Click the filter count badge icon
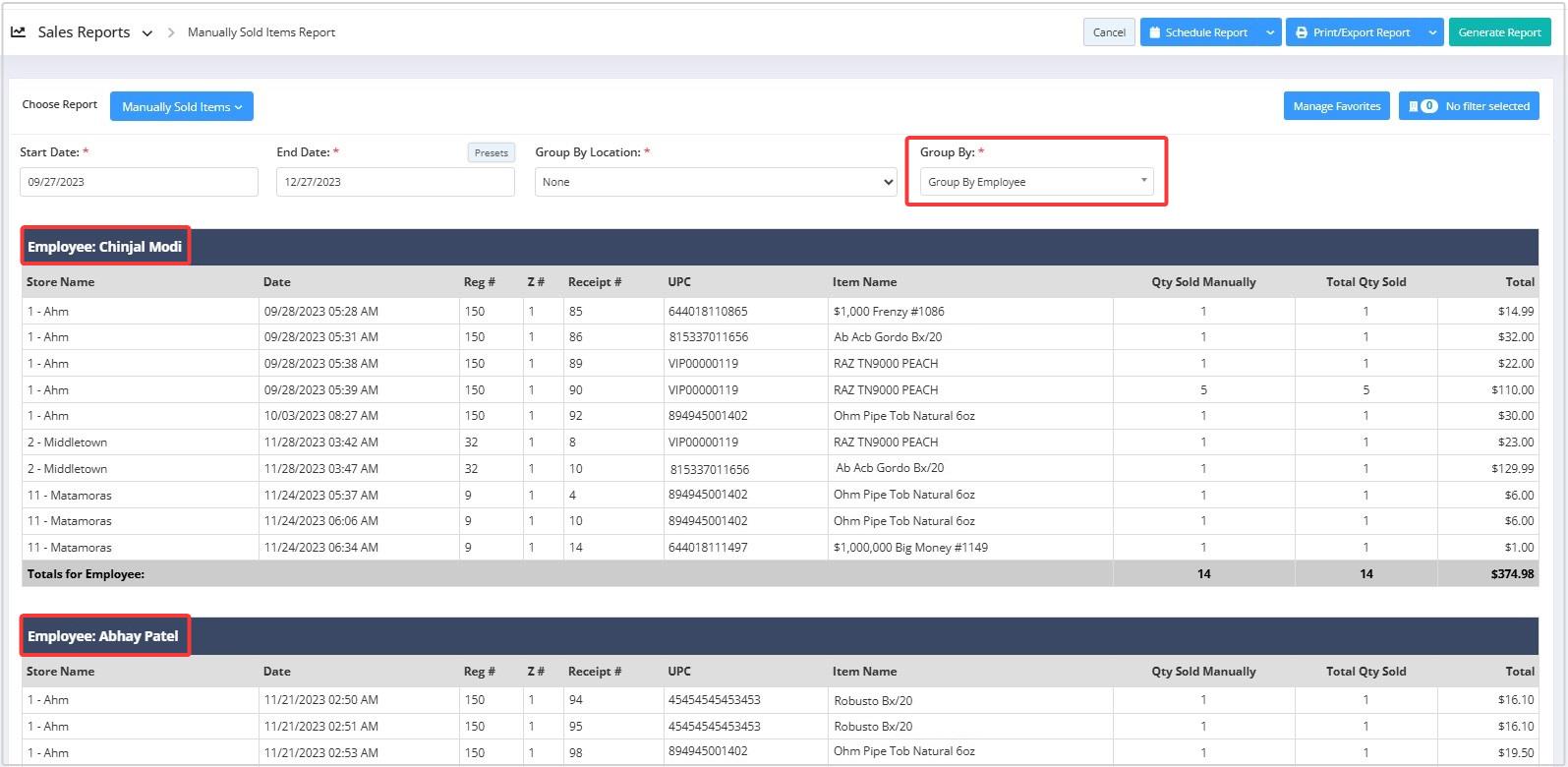The width and height of the screenshot is (1568, 767). (x=1429, y=106)
